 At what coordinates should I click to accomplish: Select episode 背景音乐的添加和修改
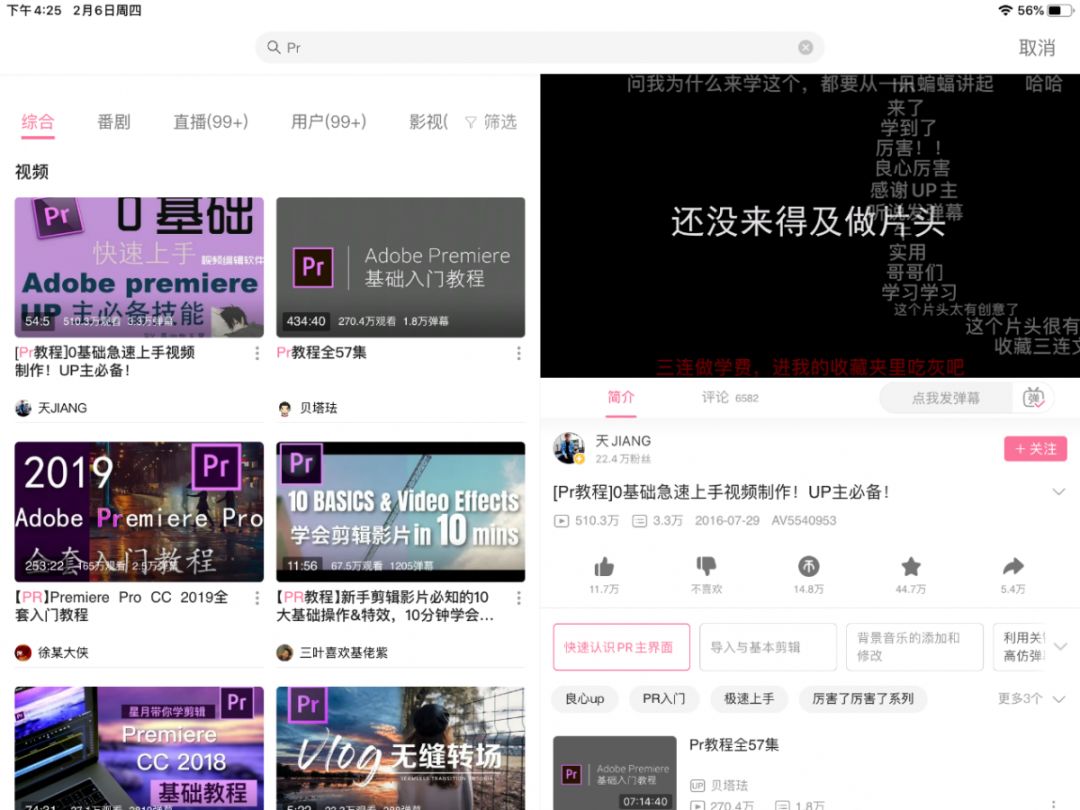pyautogui.click(x=915, y=647)
